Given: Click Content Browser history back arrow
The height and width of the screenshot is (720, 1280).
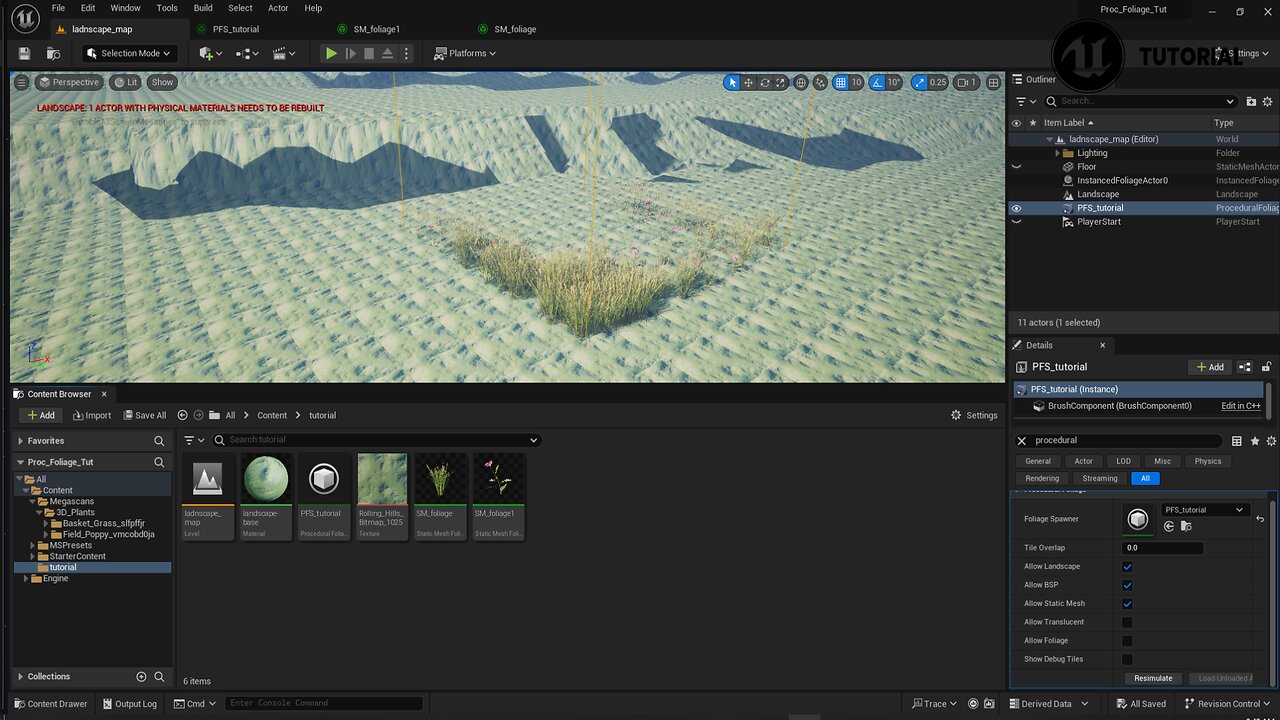Looking at the screenshot, I should tap(182, 415).
